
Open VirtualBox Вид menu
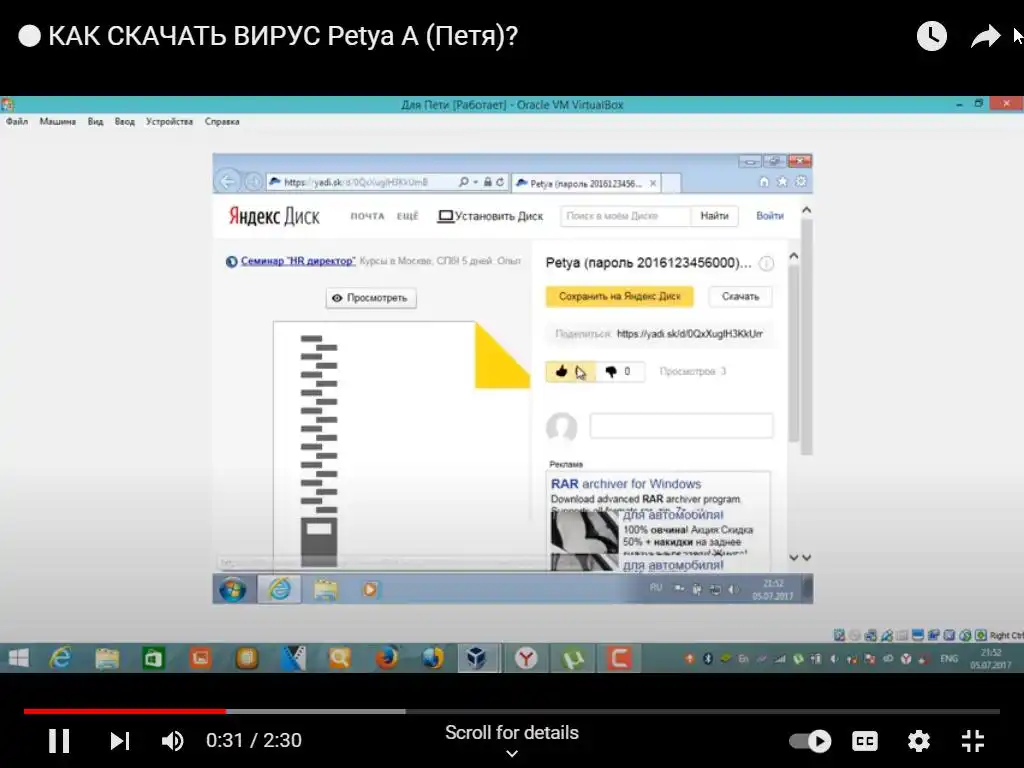coord(95,121)
